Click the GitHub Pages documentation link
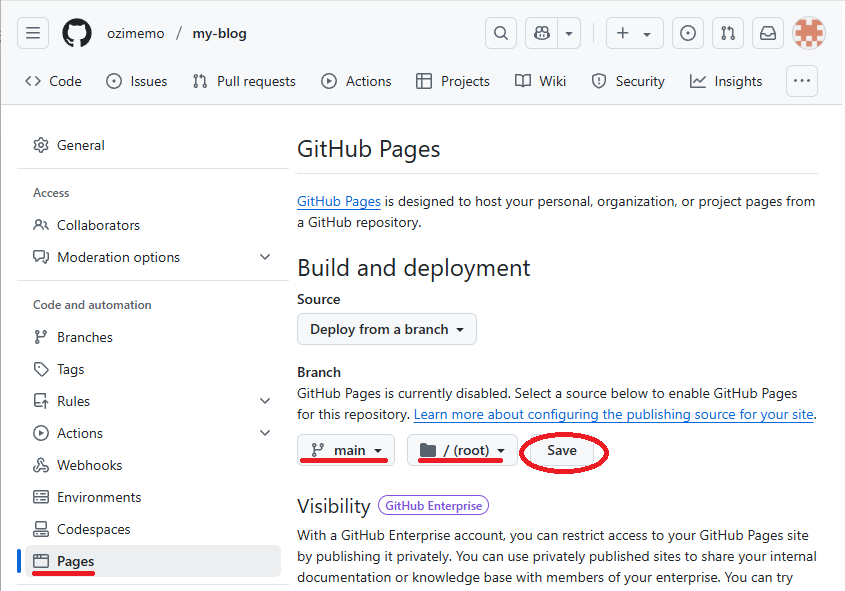 point(339,201)
